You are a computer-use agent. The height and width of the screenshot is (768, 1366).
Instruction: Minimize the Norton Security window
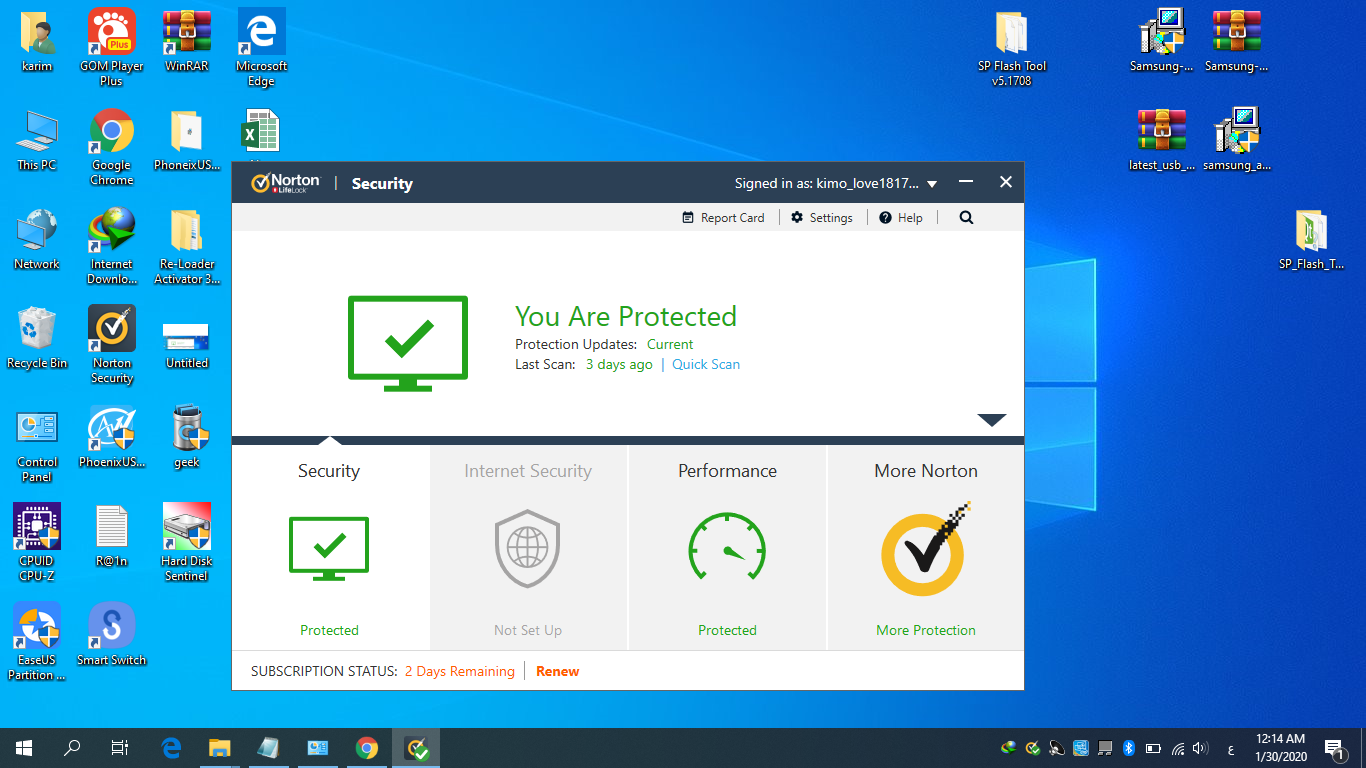coord(966,182)
